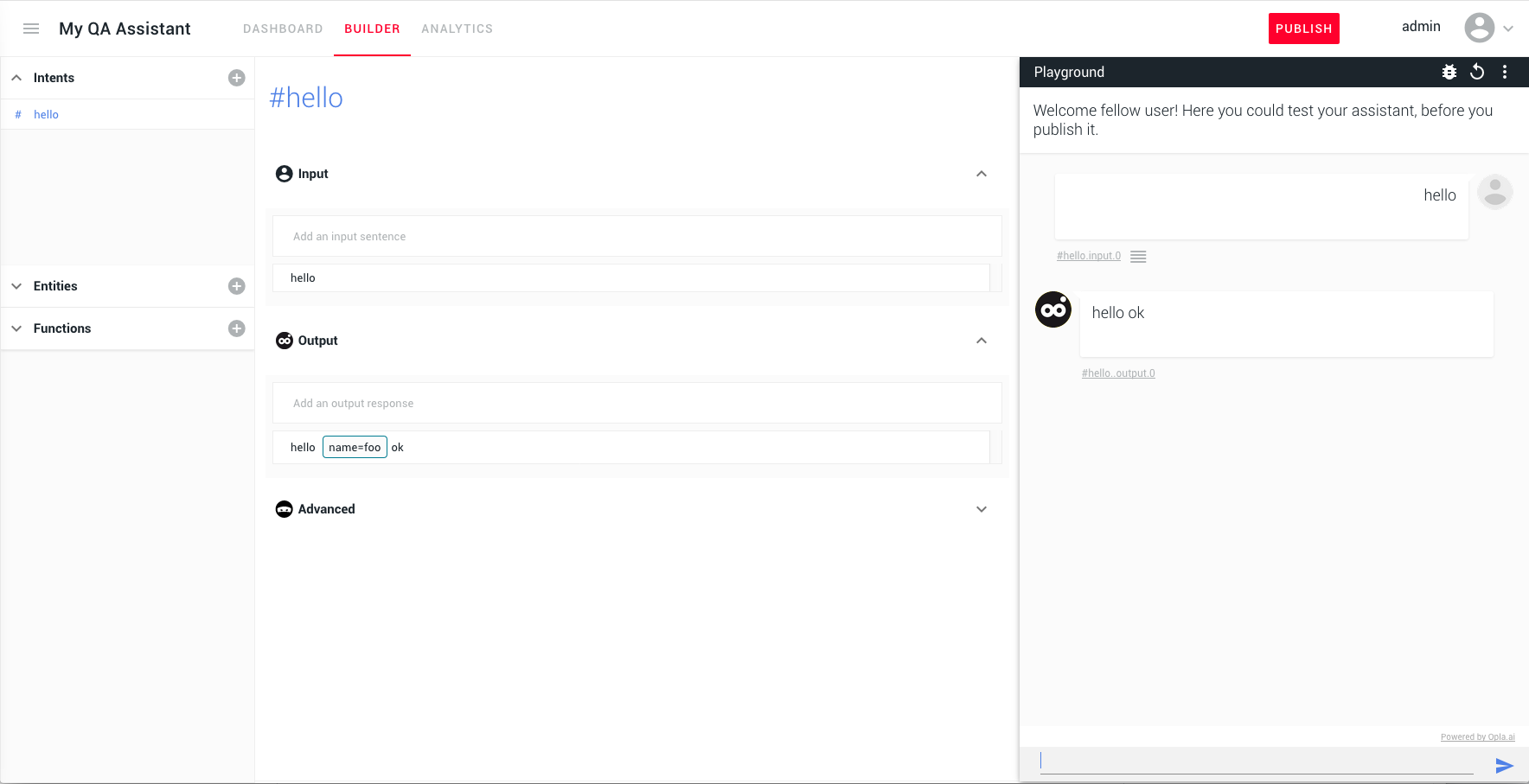1529x784 pixels.
Task: Click the hash icon beside hello intent
Action: point(18,114)
